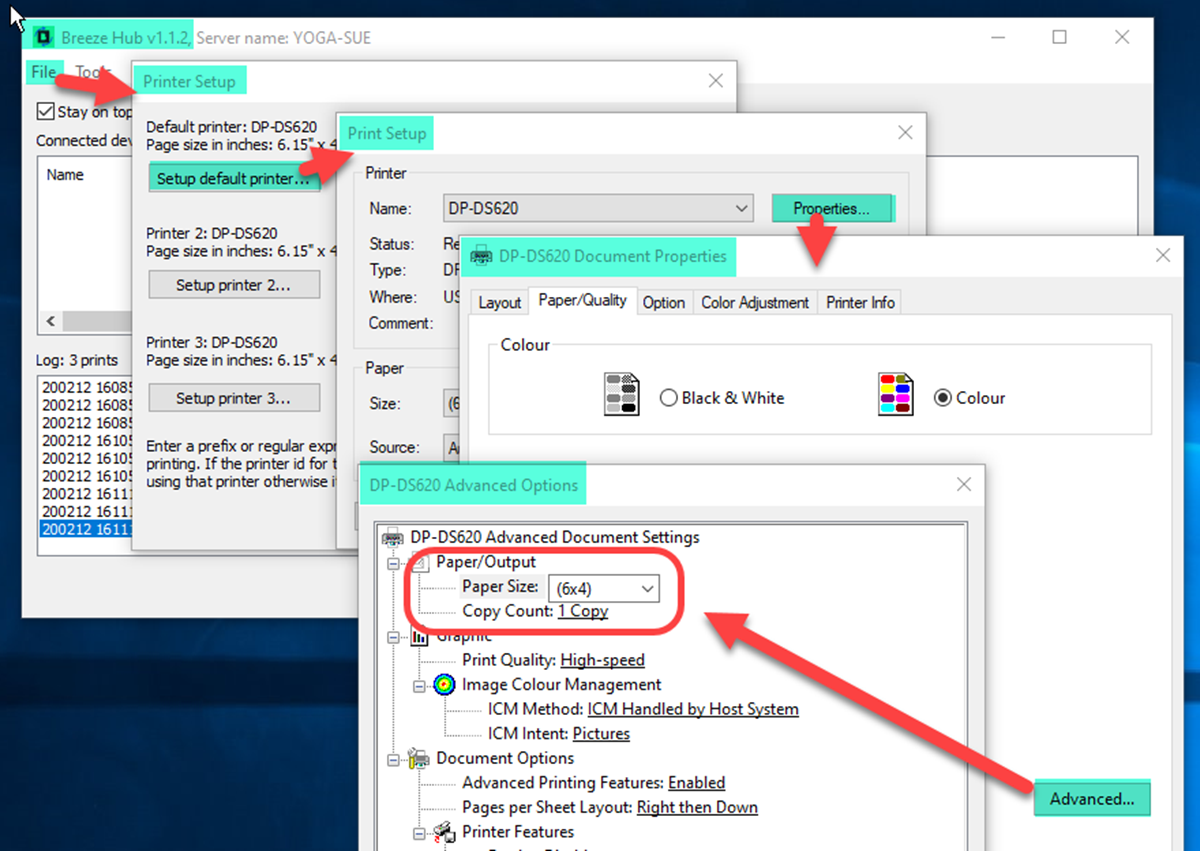Select the first log entry in list

(85, 386)
